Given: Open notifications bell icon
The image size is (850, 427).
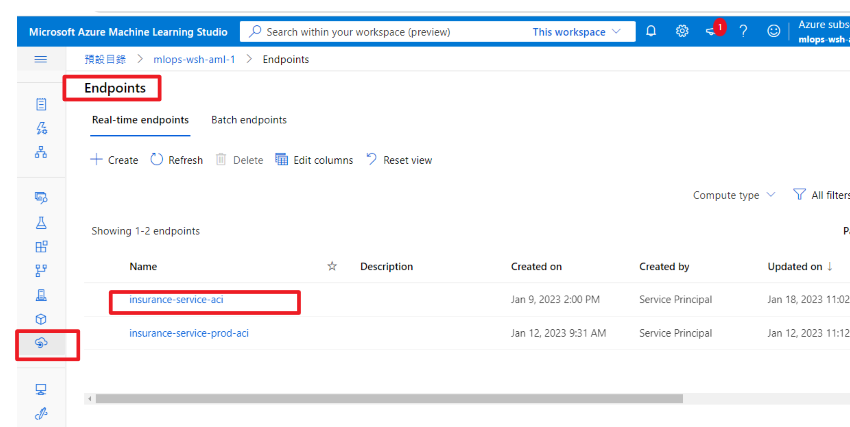Looking at the screenshot, I should [651, 31].
